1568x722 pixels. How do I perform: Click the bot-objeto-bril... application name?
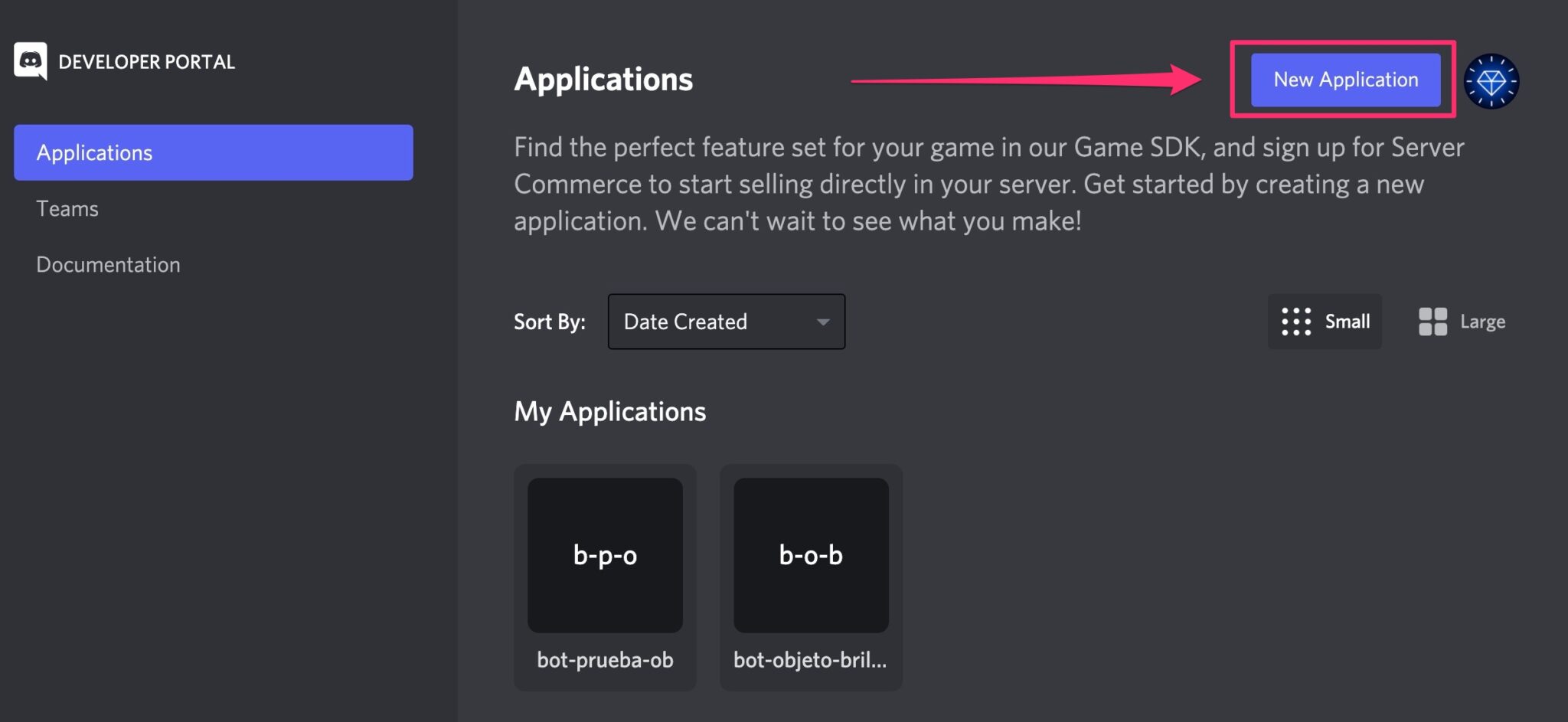pos(810,660)
